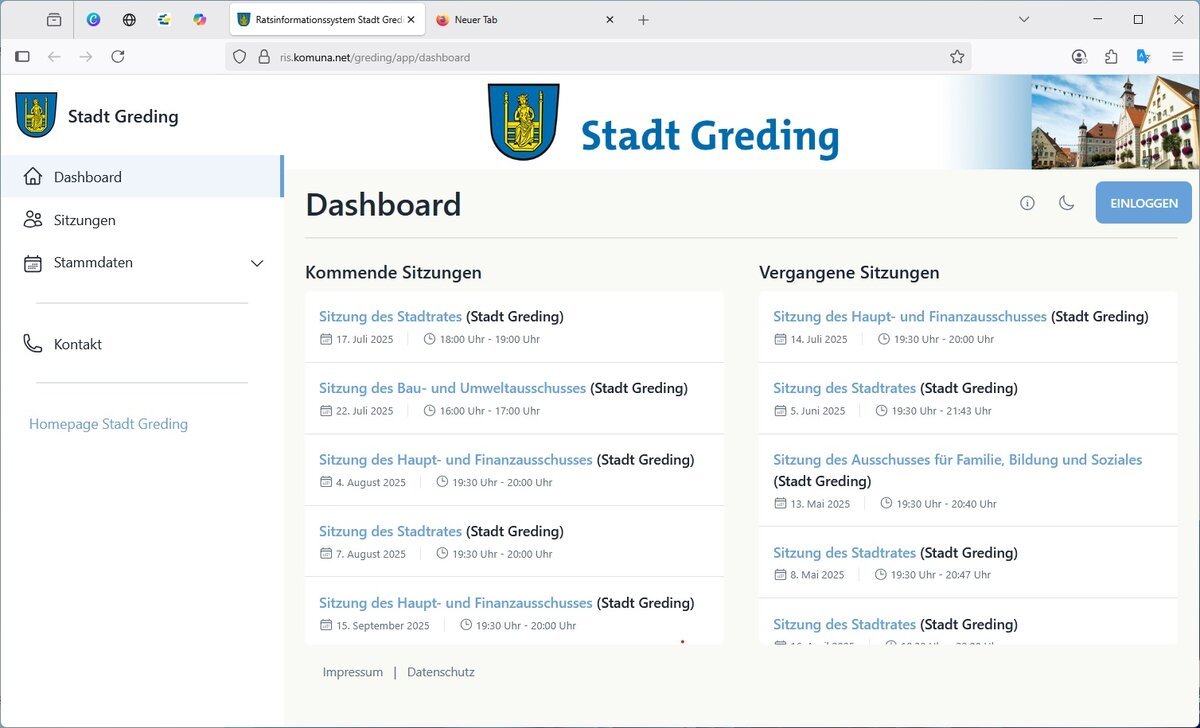Click the time 18:00 Uhr - 19:00 Uhr
The width and height of the screenshot is (1200, 728).
point(489,339)
